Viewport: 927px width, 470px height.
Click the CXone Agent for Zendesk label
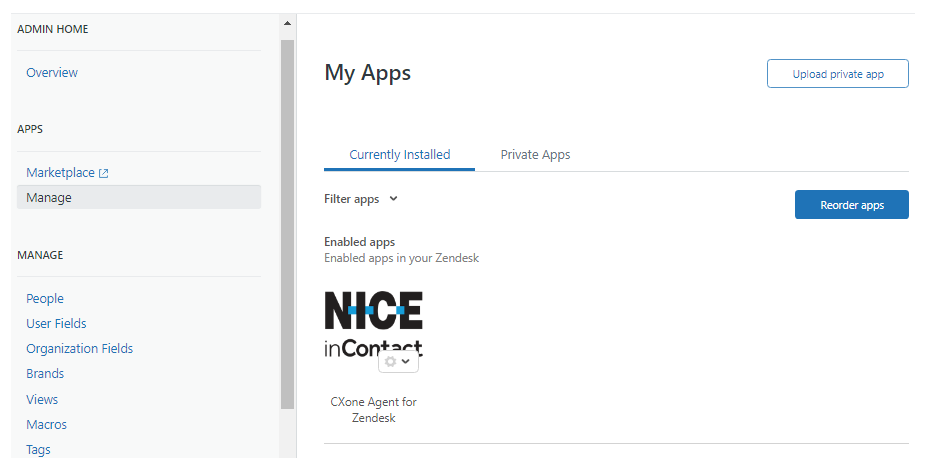374,410
